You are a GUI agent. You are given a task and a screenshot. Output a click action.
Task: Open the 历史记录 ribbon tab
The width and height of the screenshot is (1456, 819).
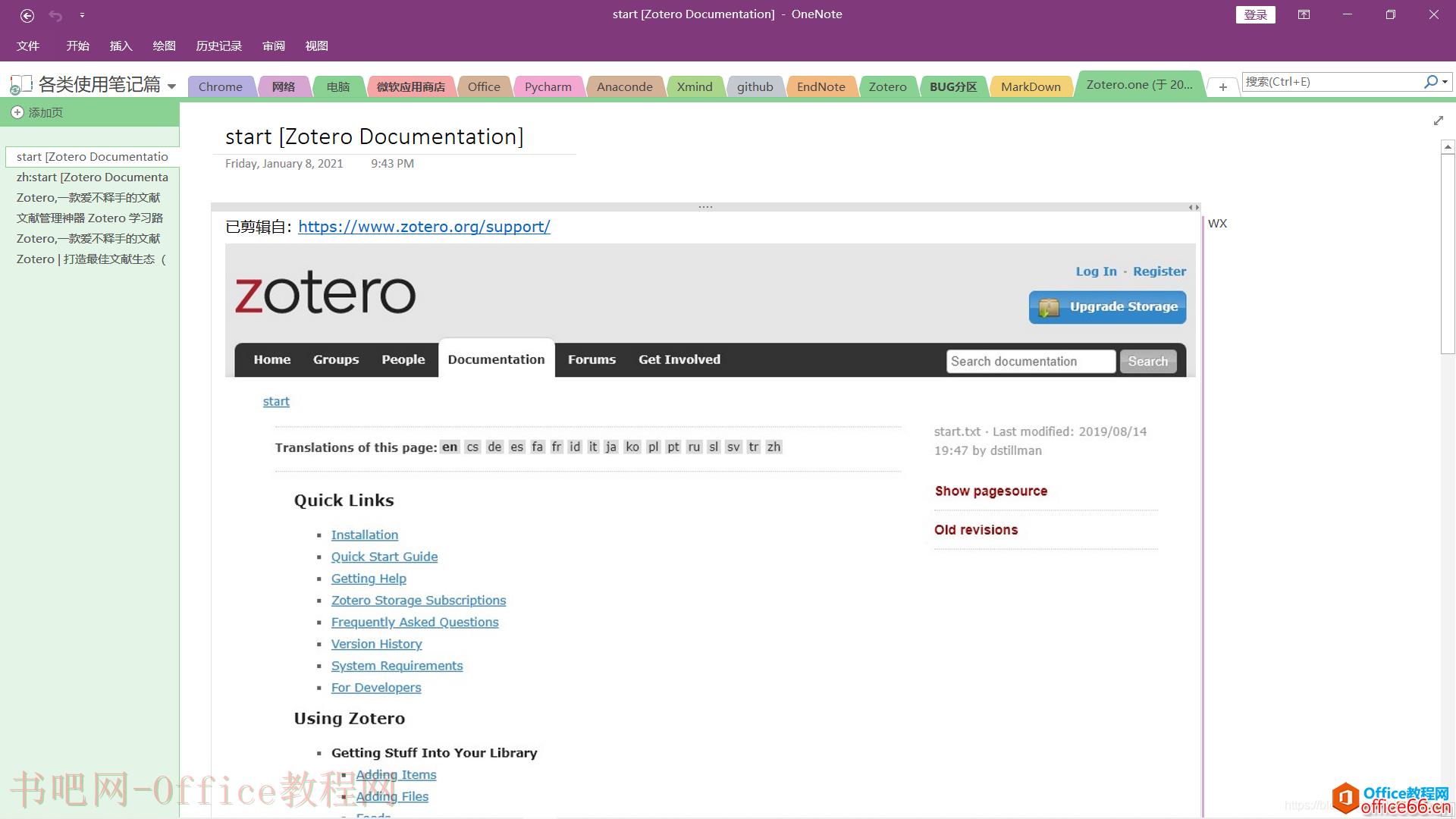point(218,45)
